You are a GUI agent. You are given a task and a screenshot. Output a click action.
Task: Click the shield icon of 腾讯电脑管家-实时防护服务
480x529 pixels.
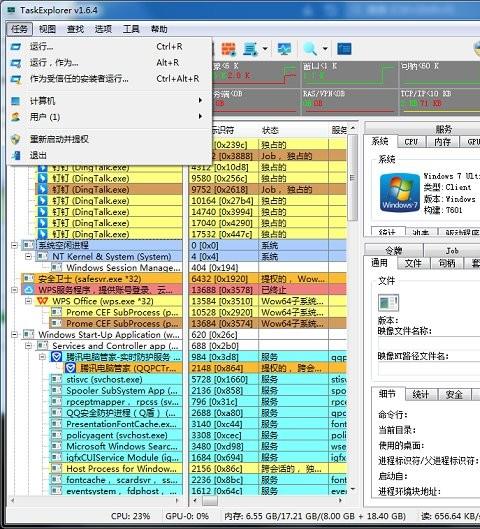click(x=56, y=357)
